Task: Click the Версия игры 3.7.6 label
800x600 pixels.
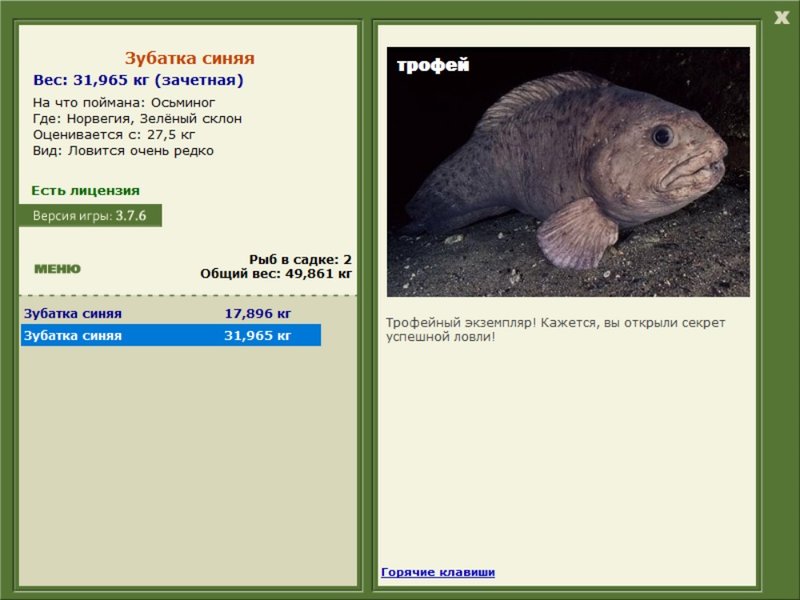Action: point(90,215)
